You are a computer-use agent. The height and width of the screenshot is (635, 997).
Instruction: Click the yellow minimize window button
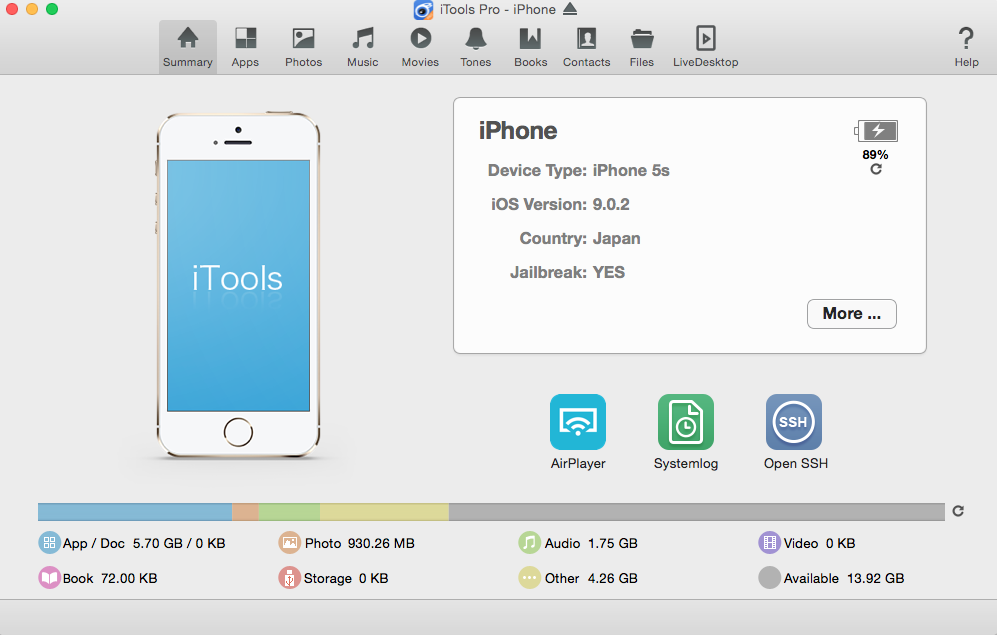(x=32, y=9)
